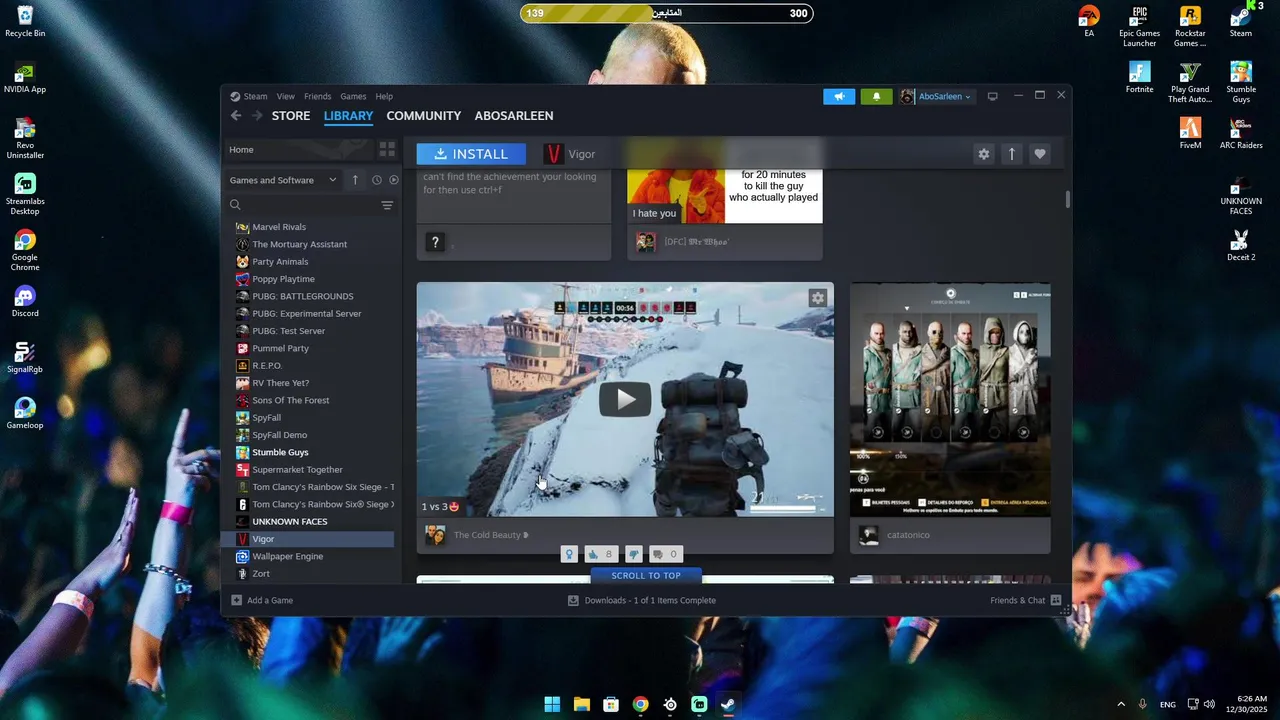Open settings gear on the video card
Viewport: 1280px width, 720px height.
click(x=818, y=298)
